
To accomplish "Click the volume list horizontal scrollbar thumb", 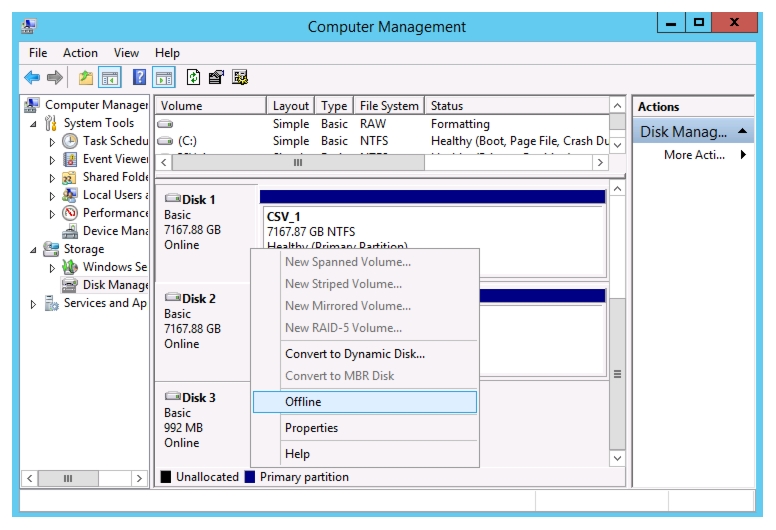I will 298,162.
